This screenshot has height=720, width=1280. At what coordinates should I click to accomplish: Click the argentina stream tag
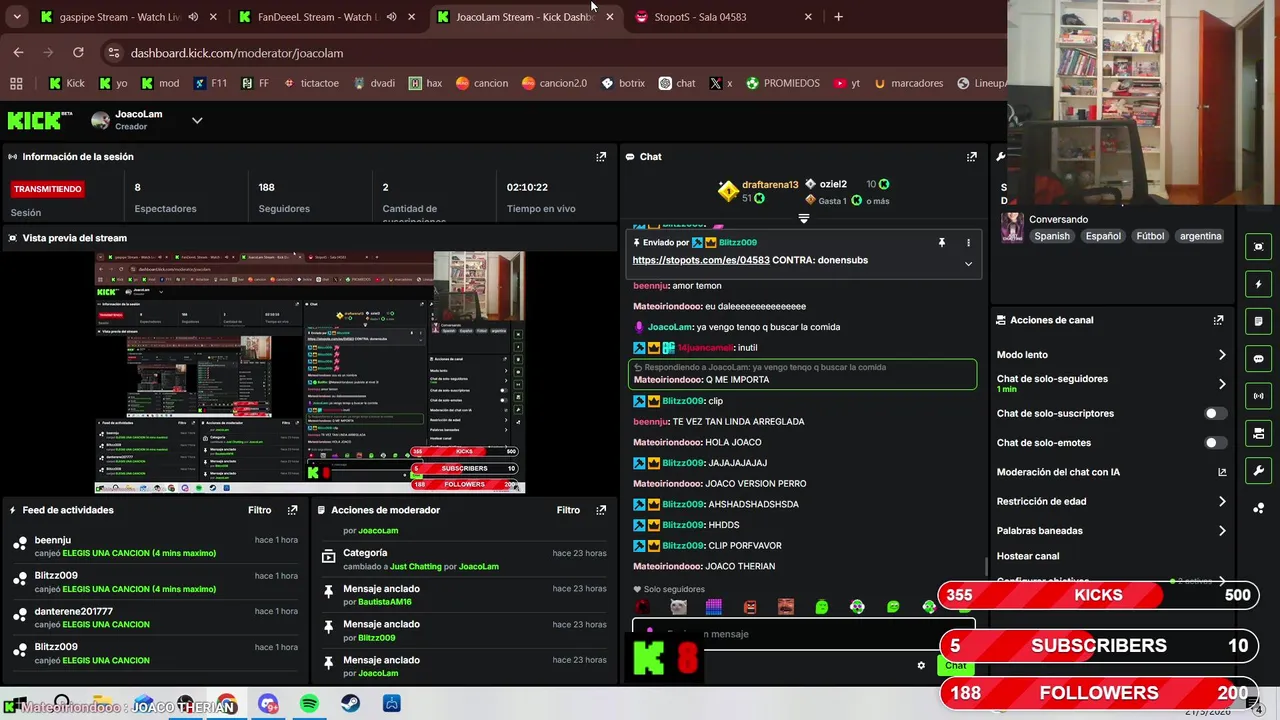(1200, 236)
